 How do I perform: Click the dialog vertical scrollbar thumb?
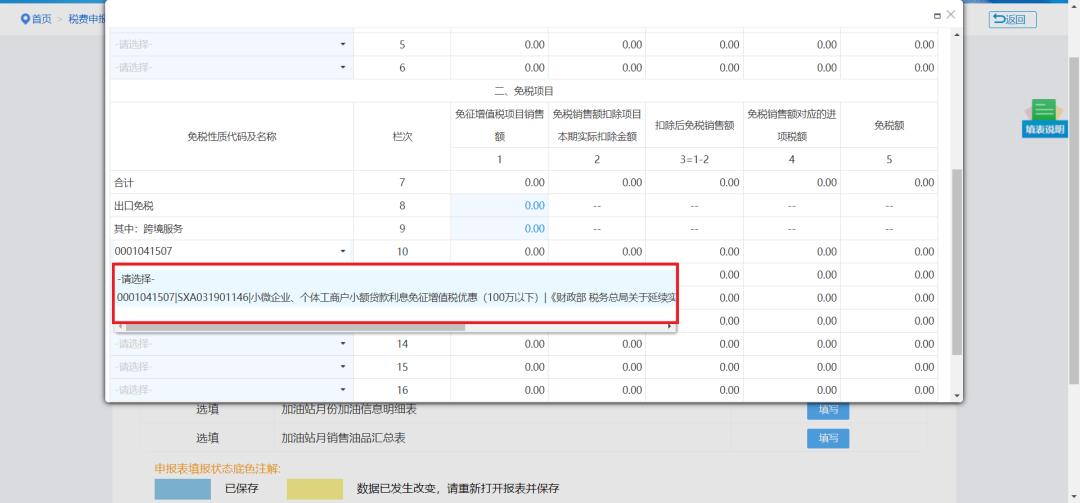(x=957, y=262)
